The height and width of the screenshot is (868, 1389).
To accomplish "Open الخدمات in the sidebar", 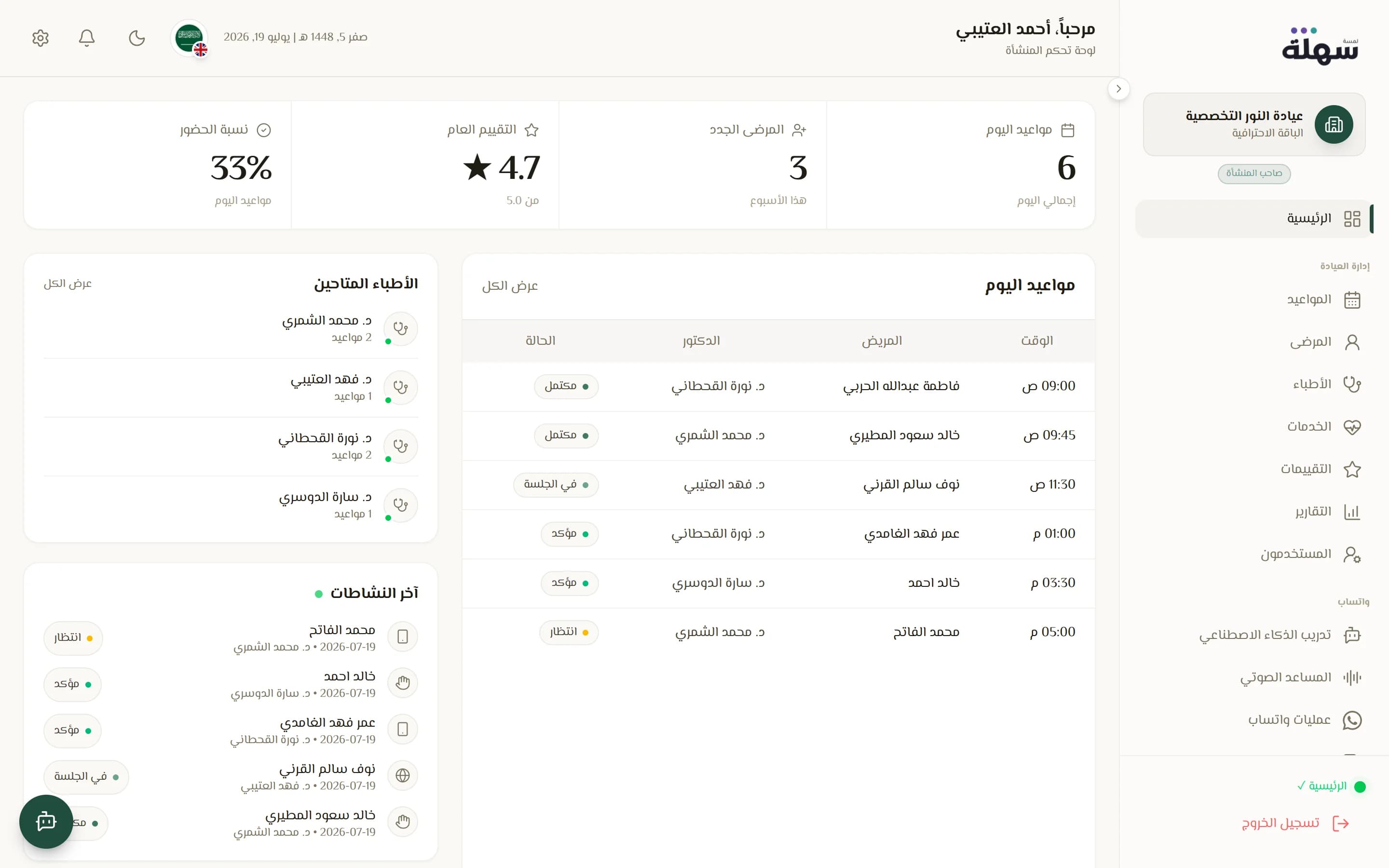I will pos(1254,427).
